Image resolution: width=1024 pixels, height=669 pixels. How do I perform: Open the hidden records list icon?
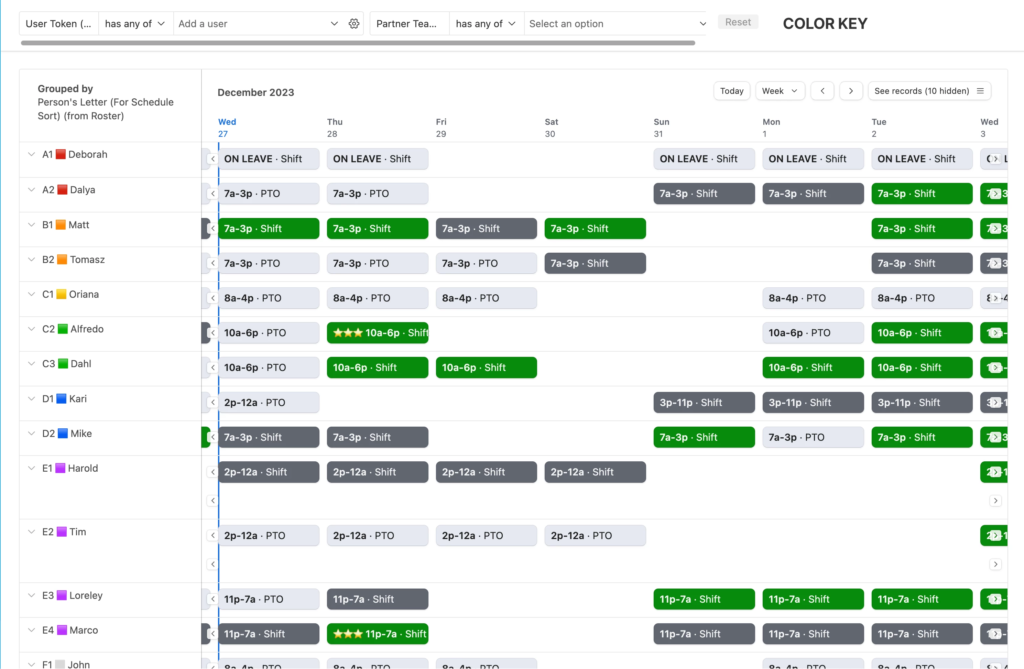coord(980,91)
